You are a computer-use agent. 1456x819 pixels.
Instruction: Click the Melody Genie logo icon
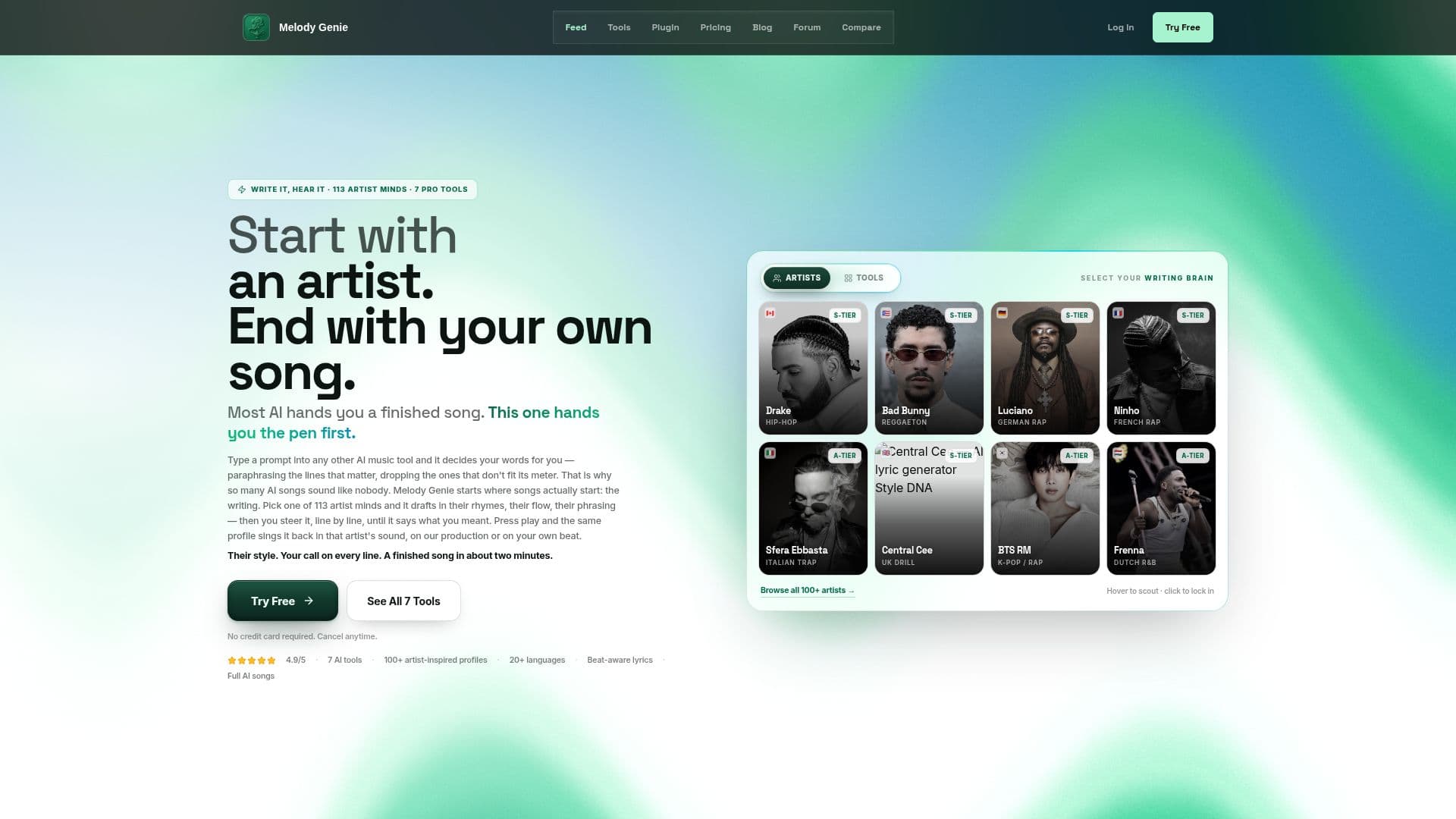[256, 27]
